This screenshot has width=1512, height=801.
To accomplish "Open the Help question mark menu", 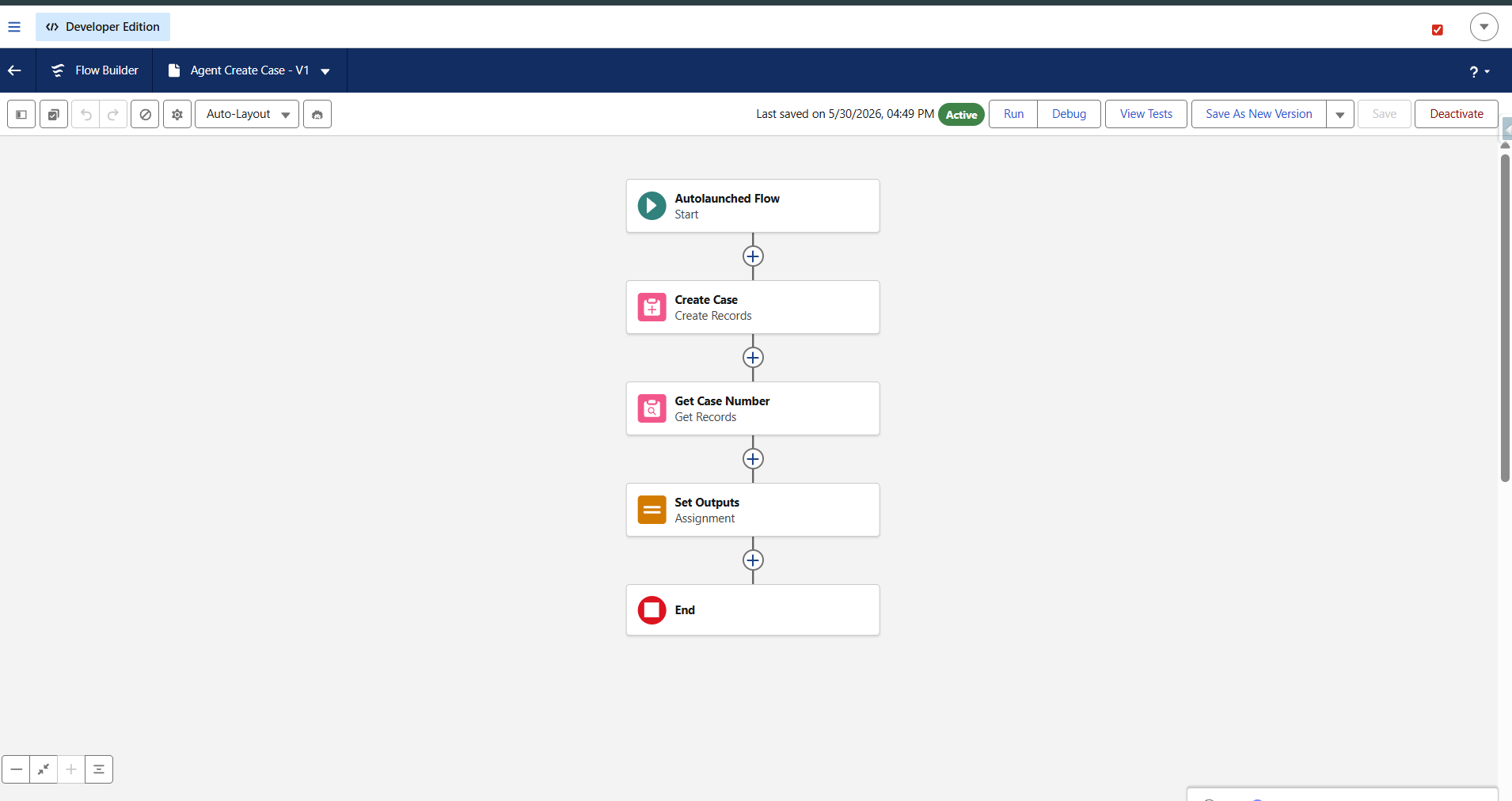I will (1480, 71).
